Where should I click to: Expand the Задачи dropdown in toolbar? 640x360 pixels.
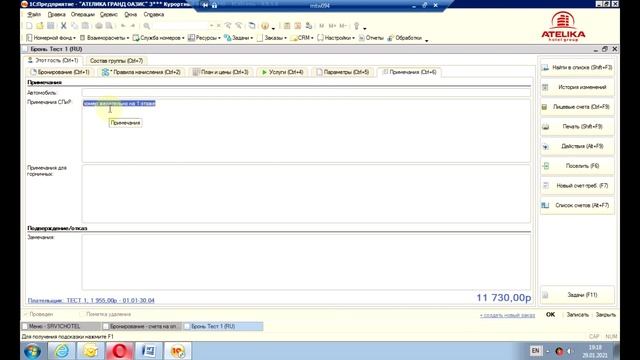(x=239, y=38)
